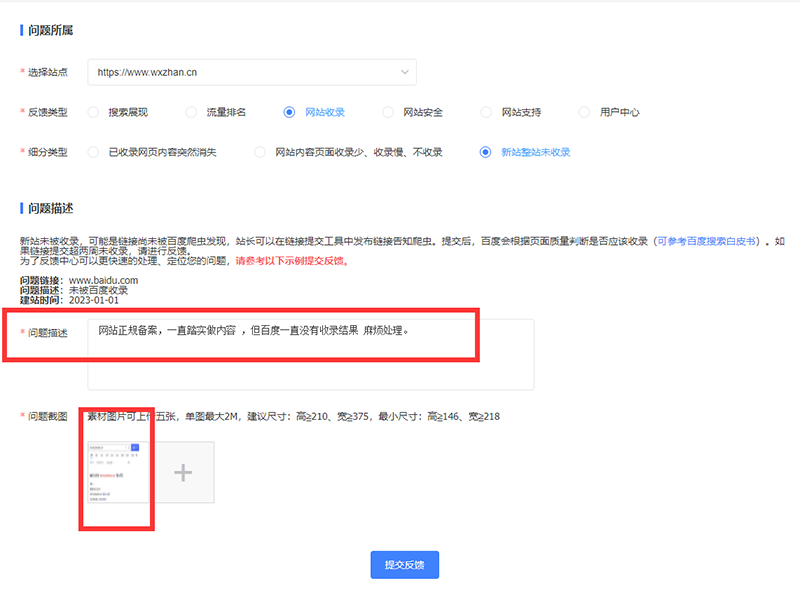This screenshot has width=800, height=595.
Task: Click the 问题描述 section heading
Action: [x=51, y=208]
